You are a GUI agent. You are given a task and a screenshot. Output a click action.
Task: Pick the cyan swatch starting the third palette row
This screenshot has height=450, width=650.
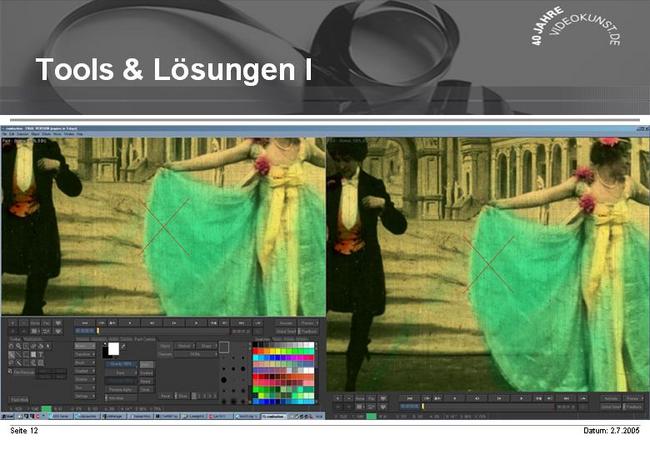click(255, 358)
